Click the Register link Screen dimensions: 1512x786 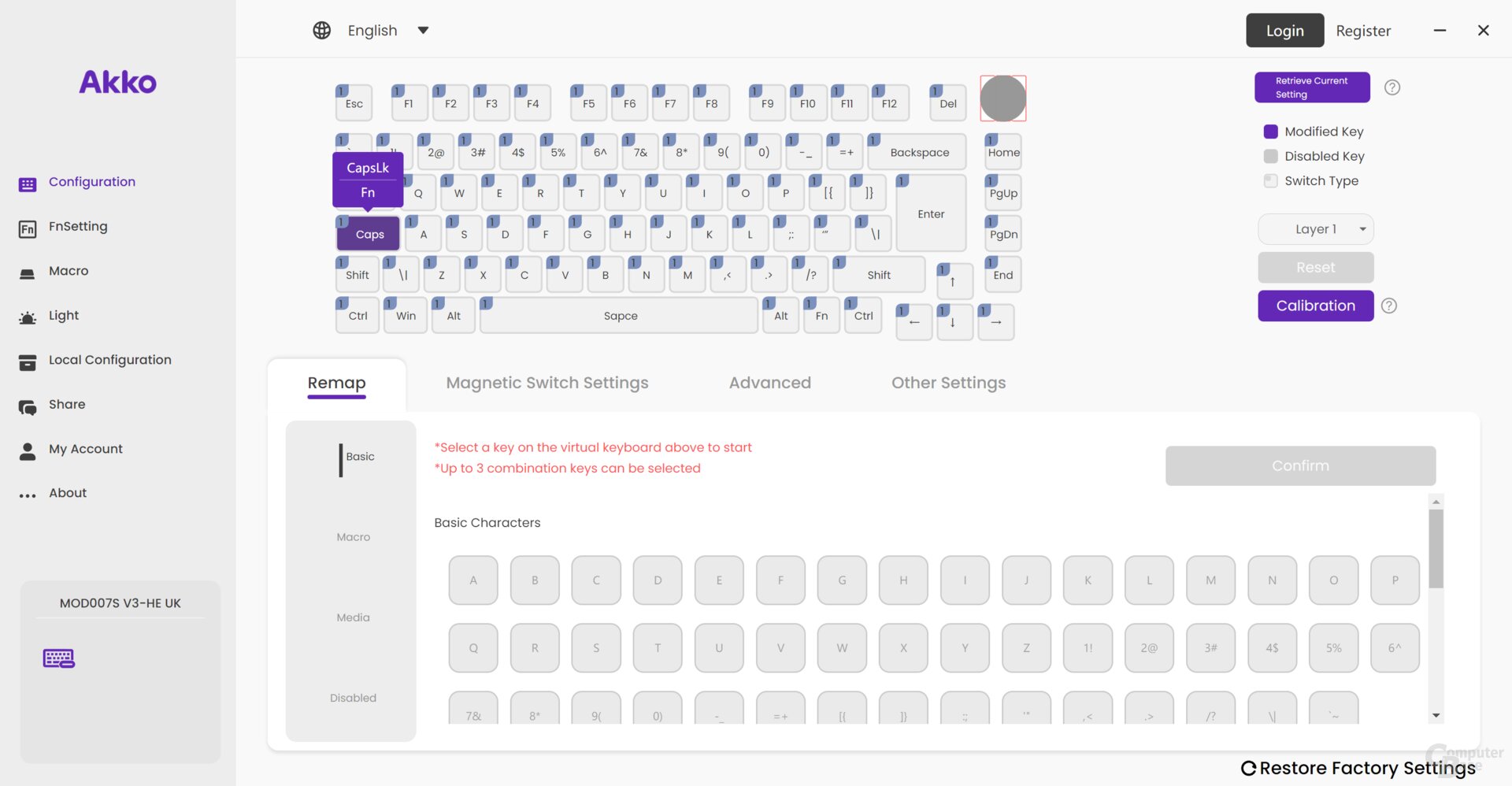[x=1363, y=31]
